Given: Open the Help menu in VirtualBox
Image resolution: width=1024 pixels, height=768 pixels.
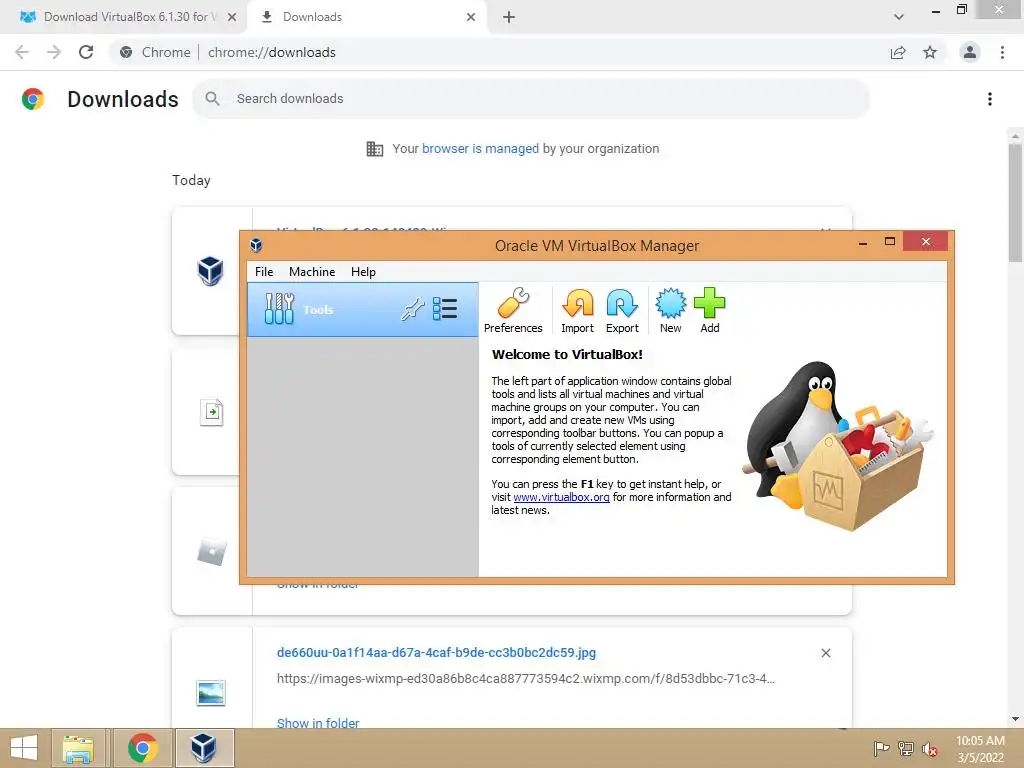Looking at the screenshot, I should coord(363,272).
